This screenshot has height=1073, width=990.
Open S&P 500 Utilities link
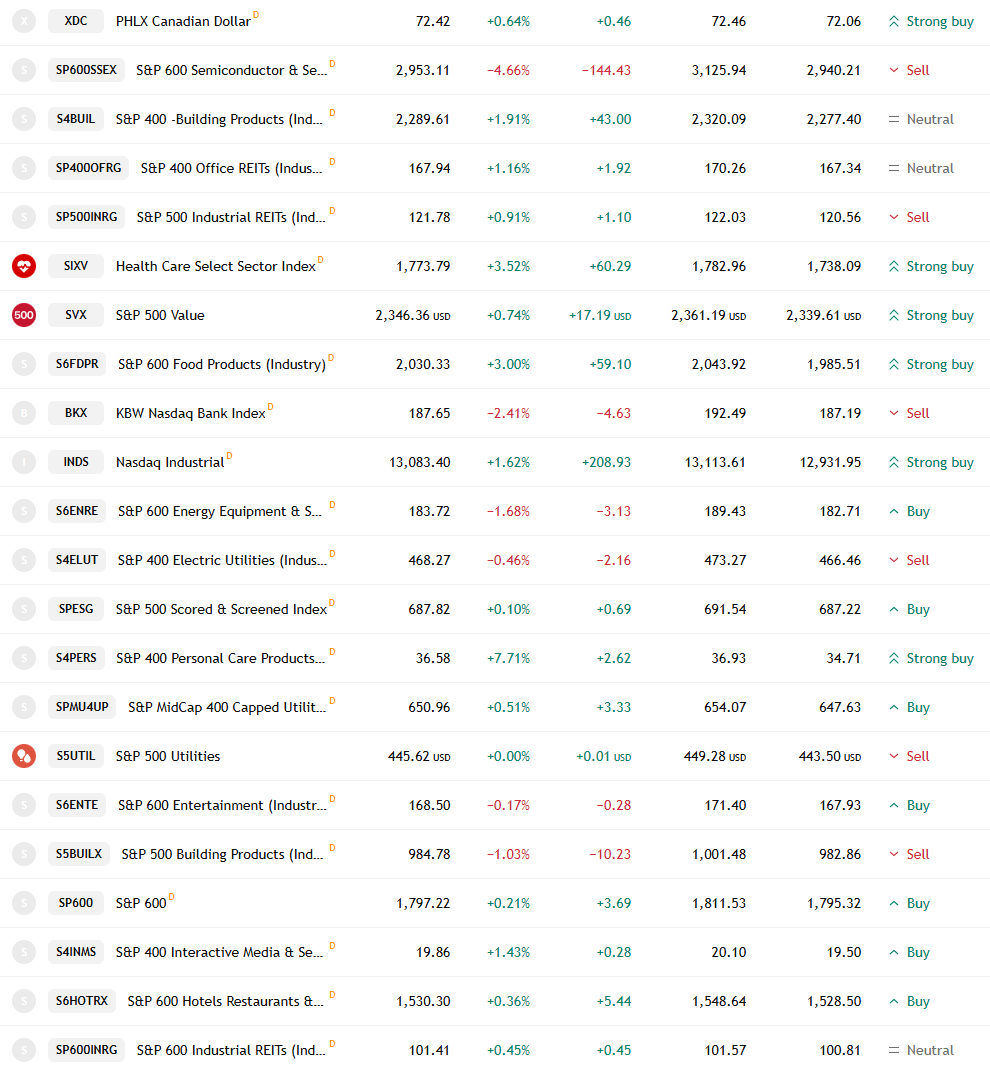pyautogui.click(x=168, y=756)
